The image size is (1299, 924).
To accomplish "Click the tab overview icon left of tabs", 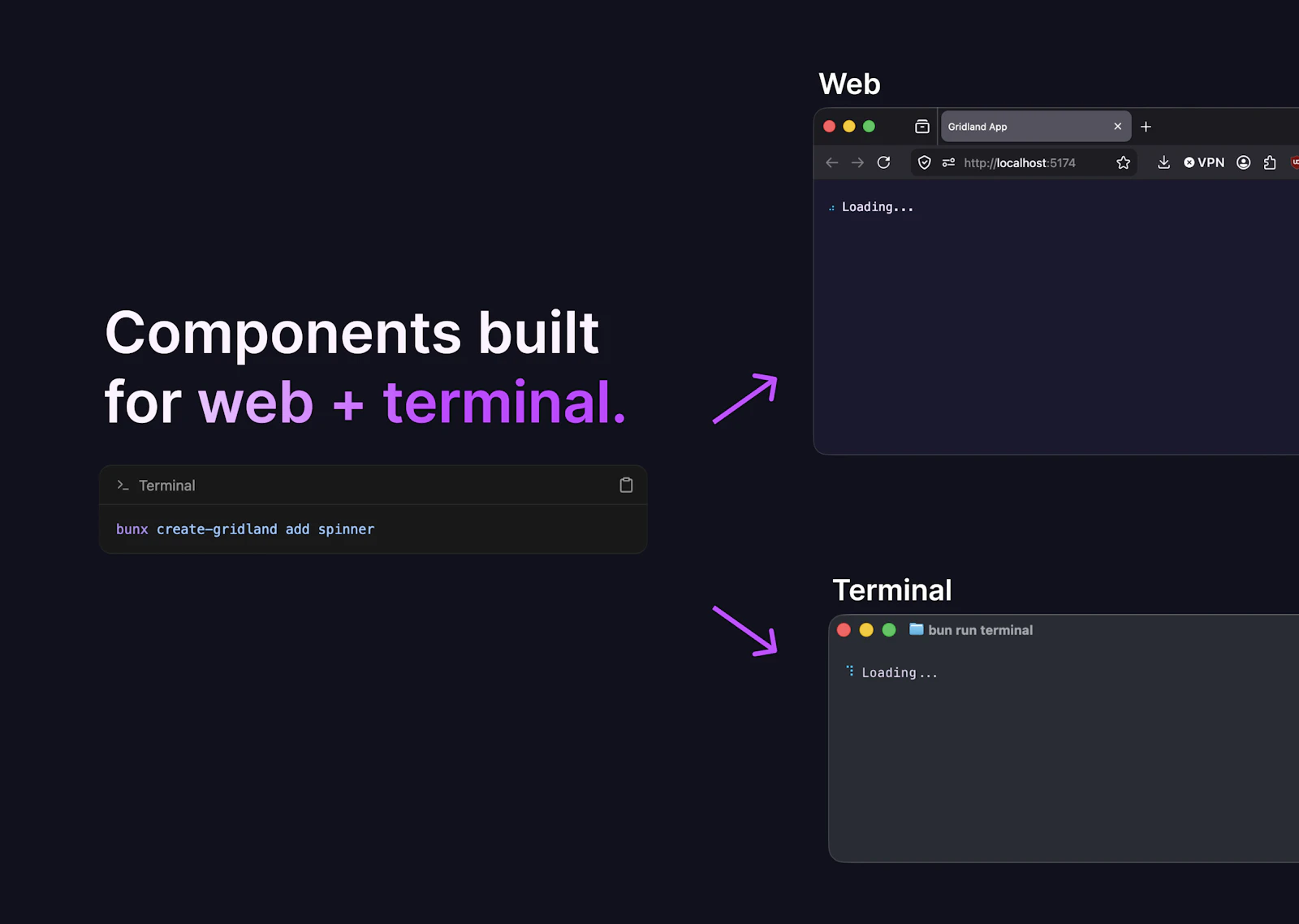I will [x=922, y=127].
